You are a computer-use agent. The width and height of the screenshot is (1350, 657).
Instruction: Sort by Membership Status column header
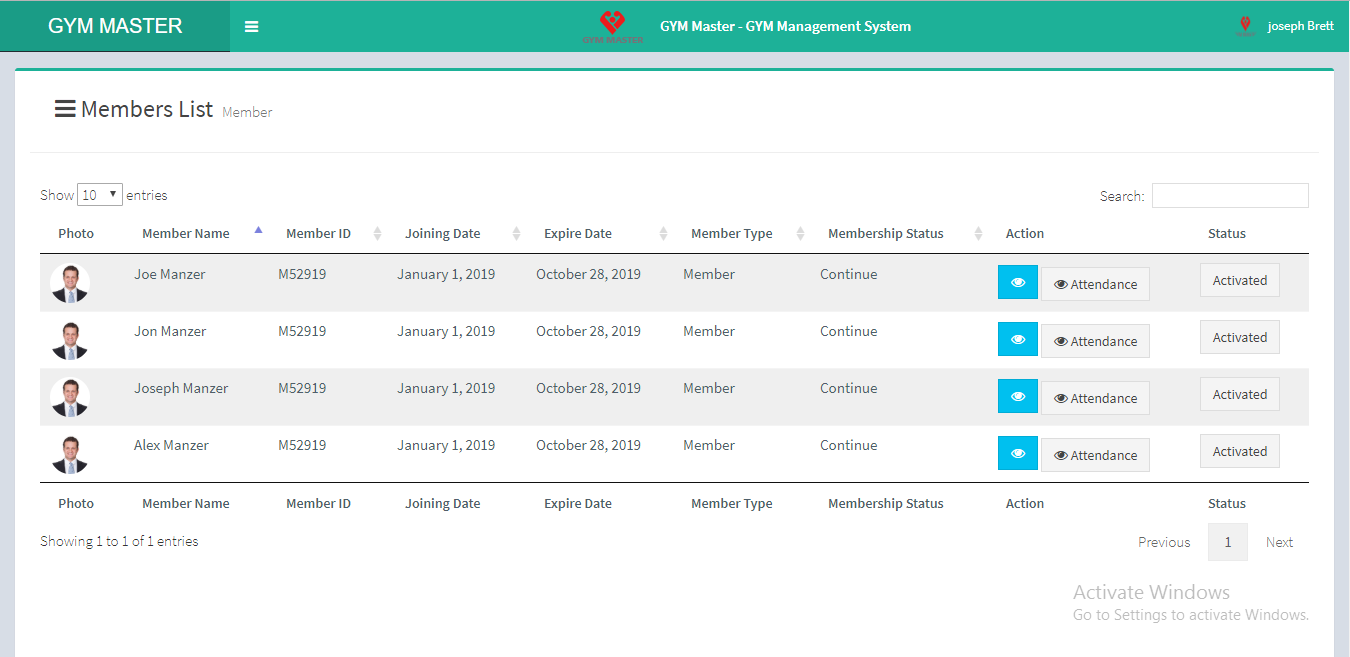coord(885,234)
